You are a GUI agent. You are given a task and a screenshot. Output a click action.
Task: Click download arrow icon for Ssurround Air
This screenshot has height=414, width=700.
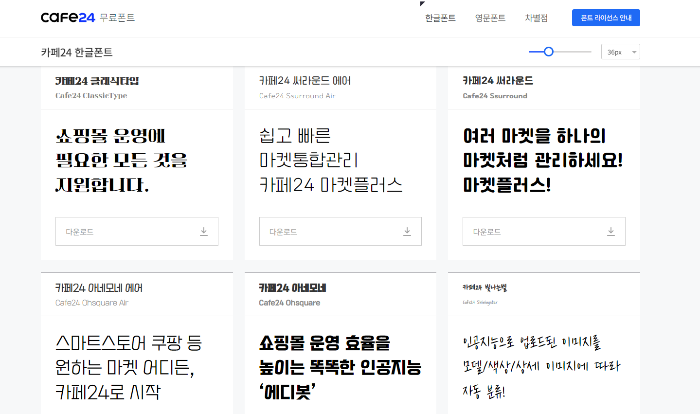tap(407, 231)
